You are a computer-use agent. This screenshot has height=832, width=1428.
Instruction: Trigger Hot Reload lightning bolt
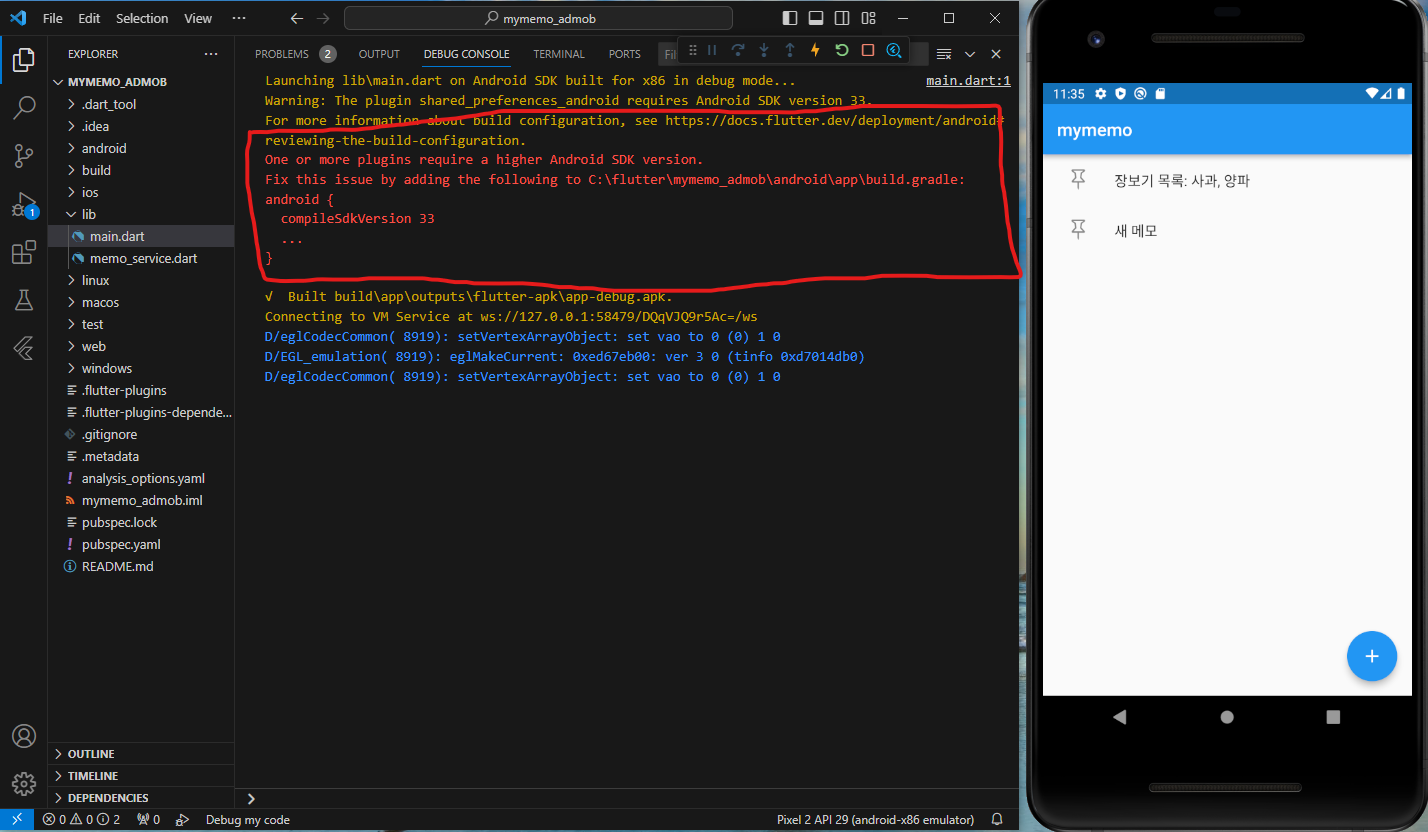click(x=815, y=50)
